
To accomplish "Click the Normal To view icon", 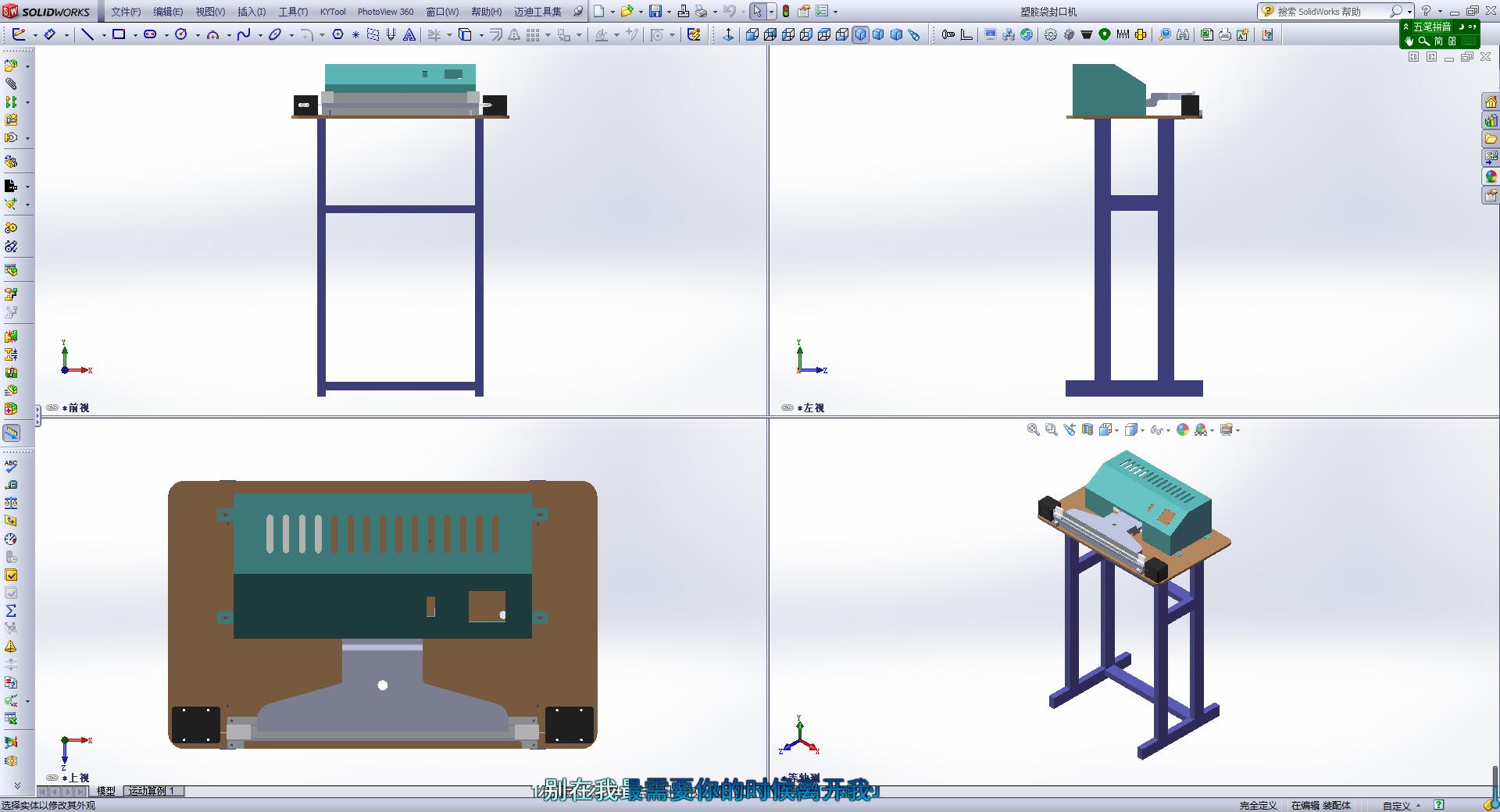I will coord(728,34).
